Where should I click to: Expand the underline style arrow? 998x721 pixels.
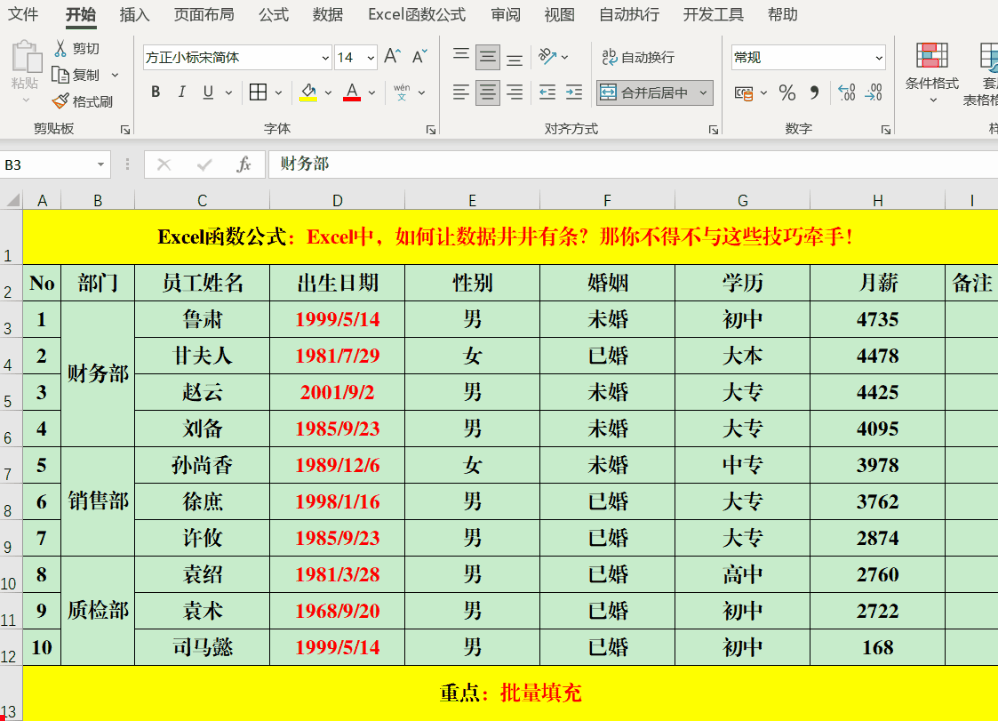point(228,93)
